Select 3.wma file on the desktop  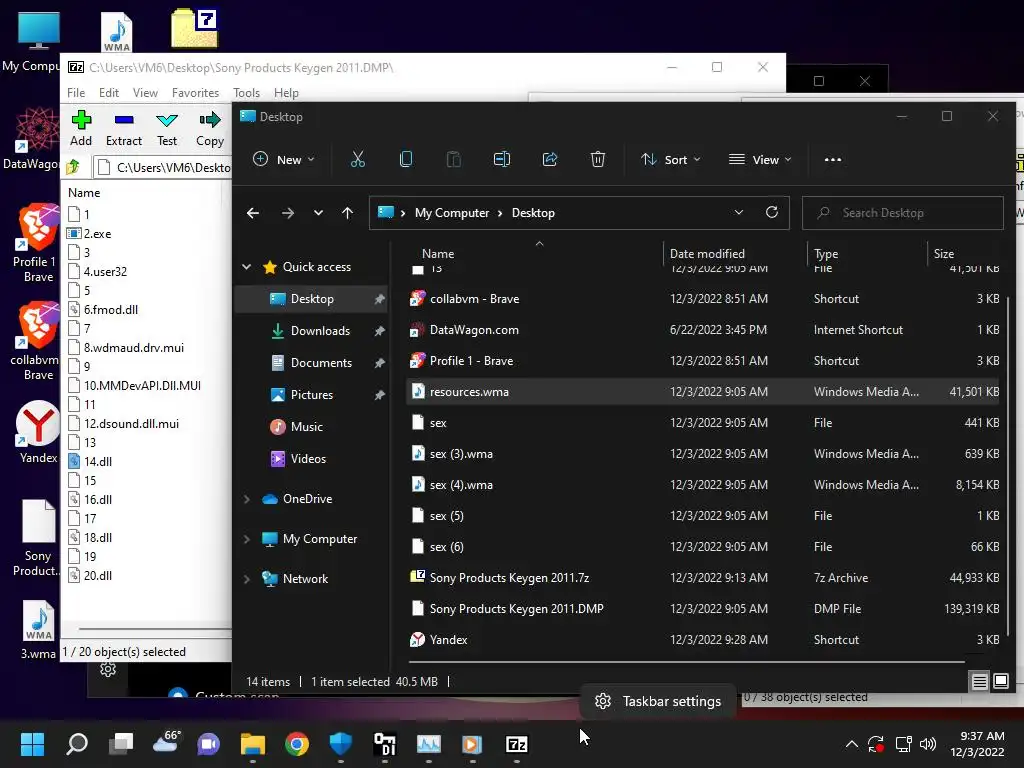[38, 630]
